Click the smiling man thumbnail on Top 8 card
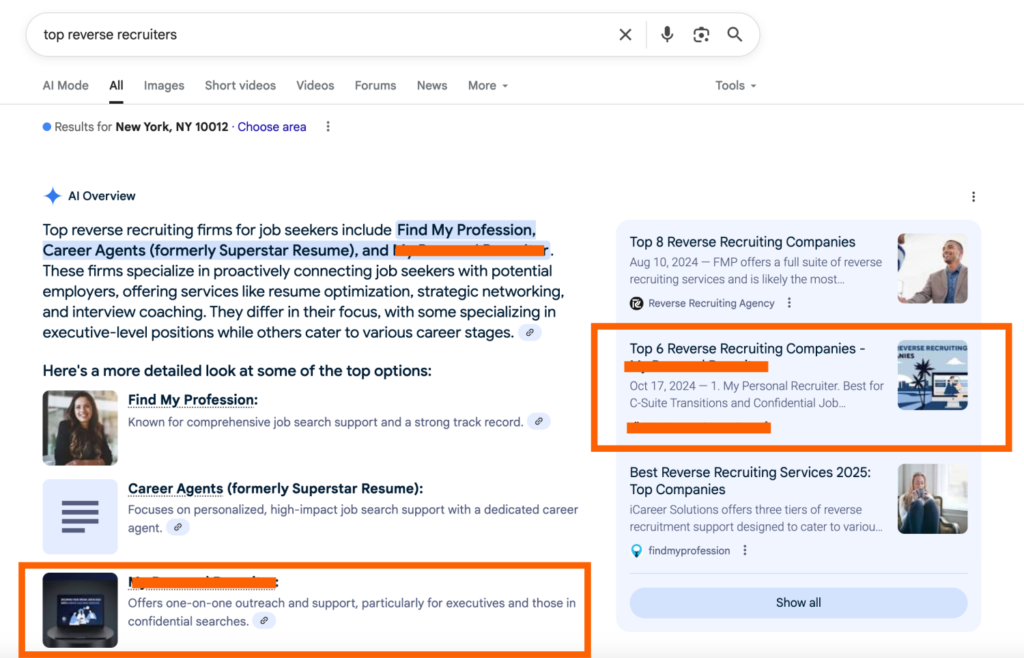Image resolution: width=1024 pixels, height=658 pixels. tap(933, 268)
